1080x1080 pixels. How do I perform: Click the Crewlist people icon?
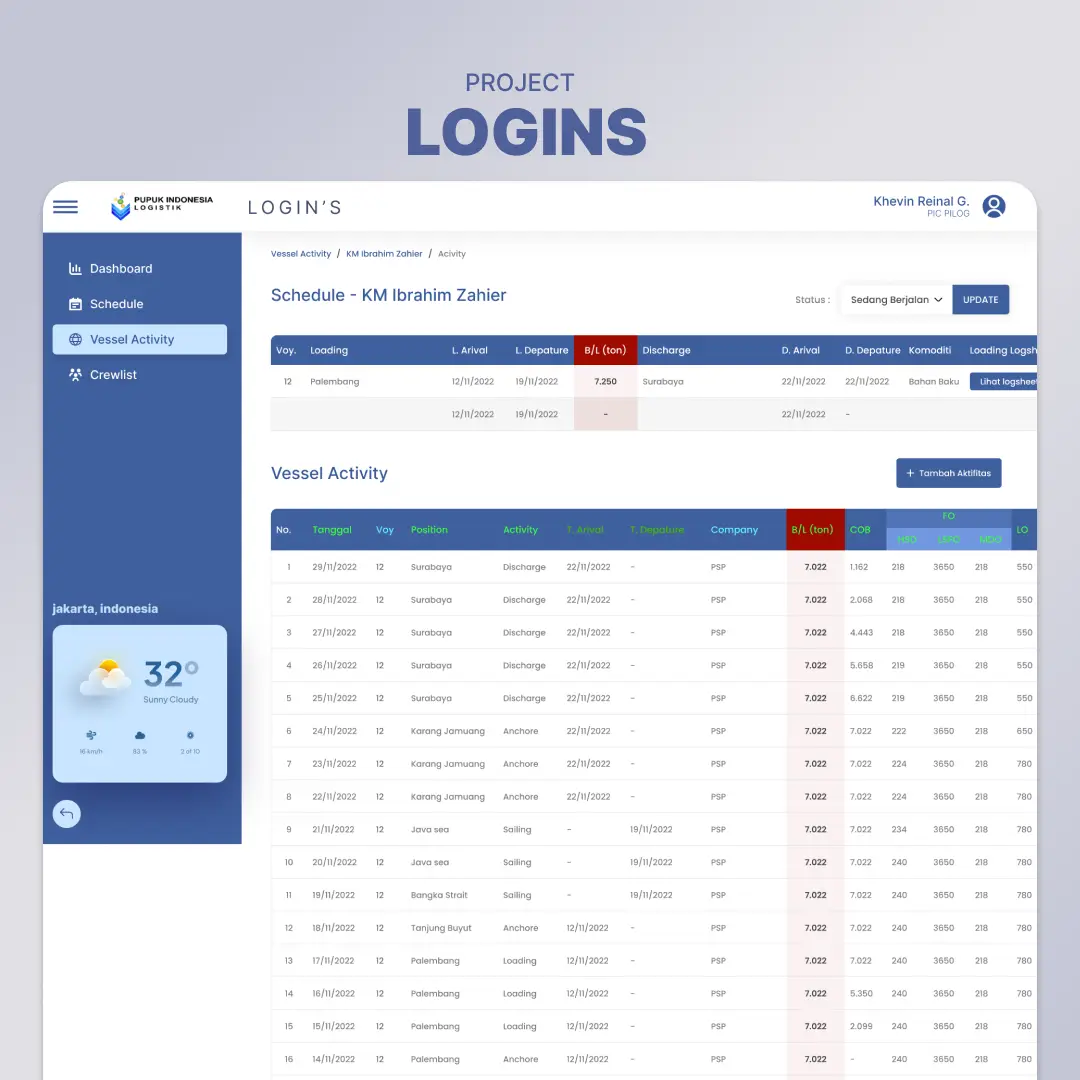[x=75, y=375]
